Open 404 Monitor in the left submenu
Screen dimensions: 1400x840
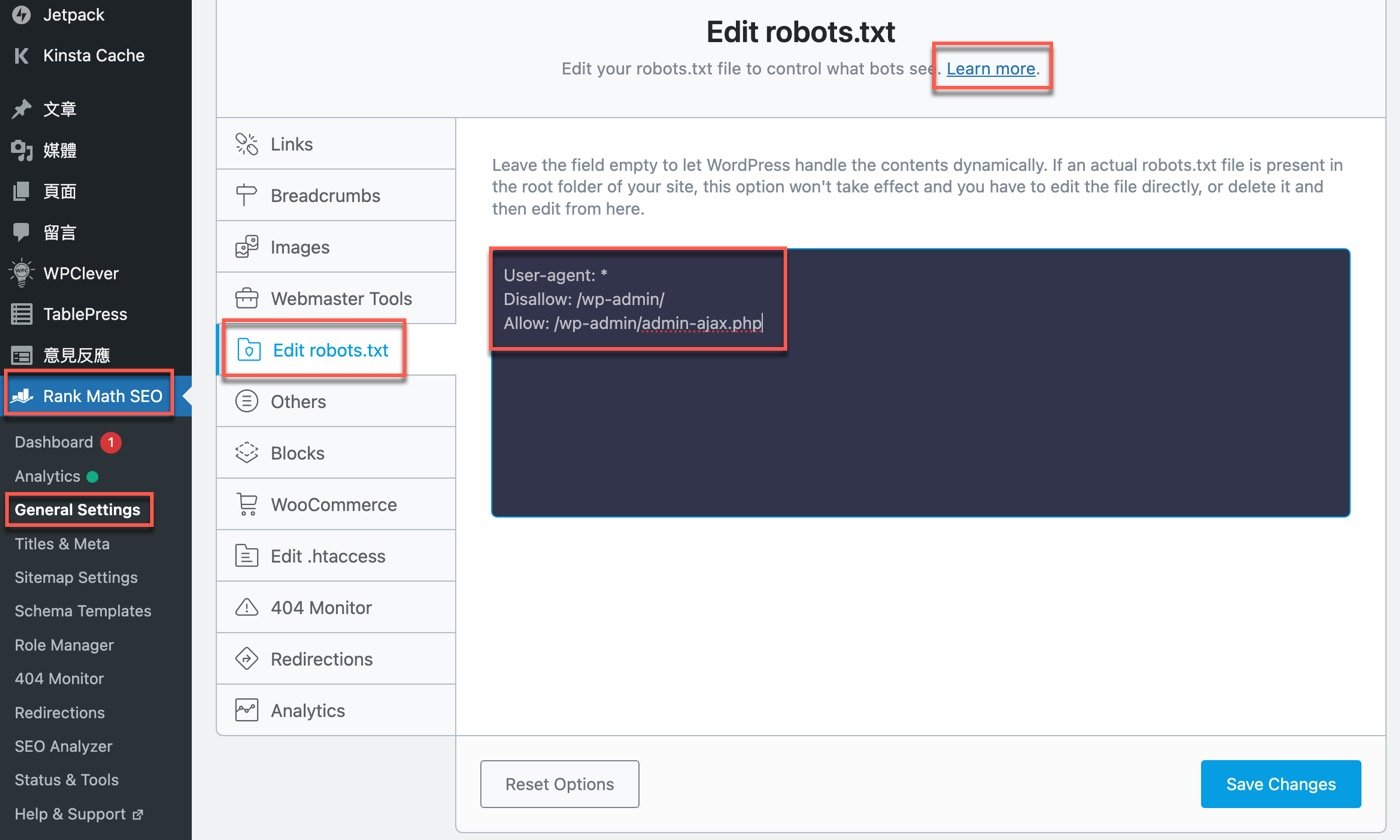[x=59, y=678]
